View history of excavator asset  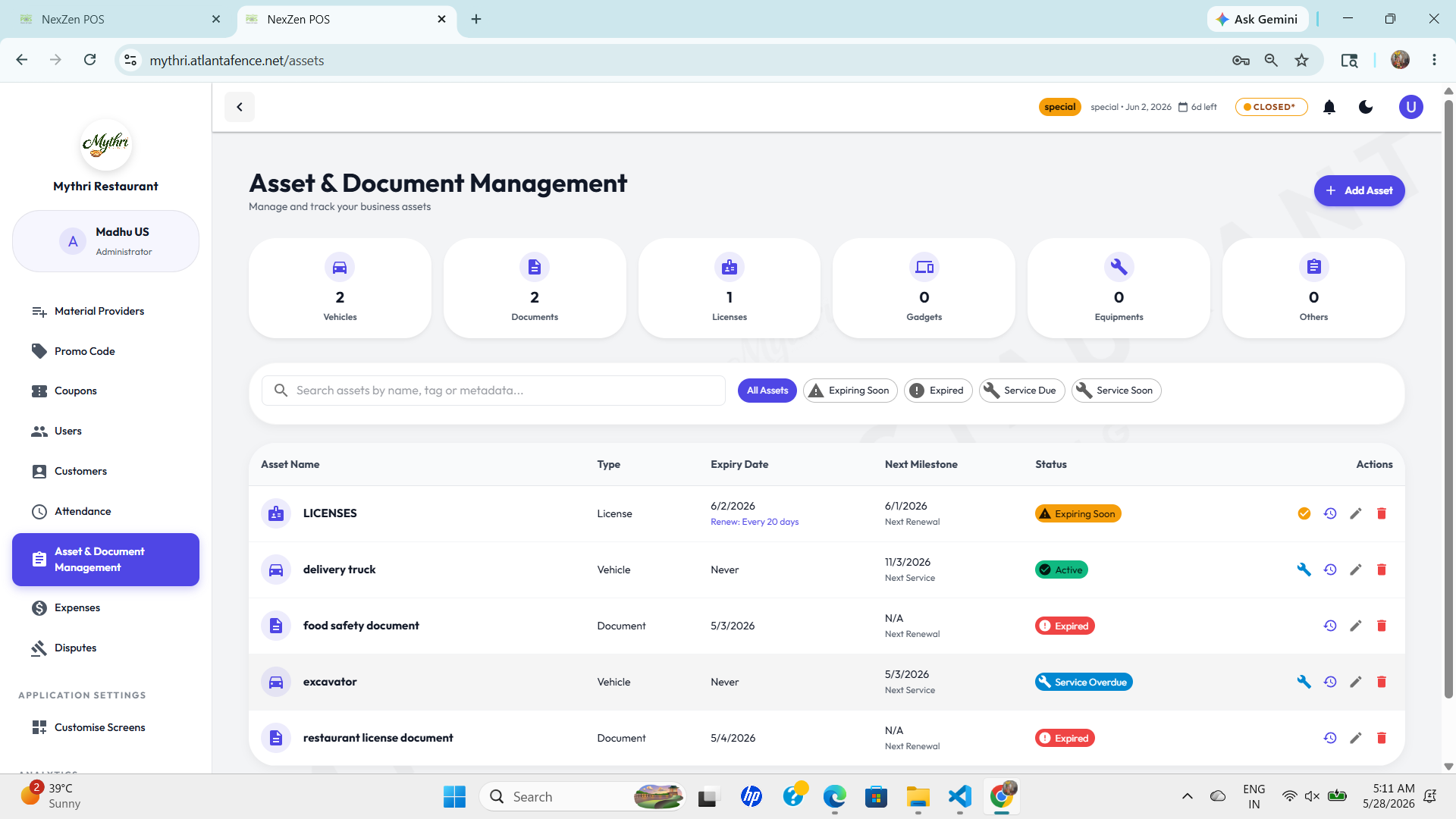click(x=1330, y=682)
